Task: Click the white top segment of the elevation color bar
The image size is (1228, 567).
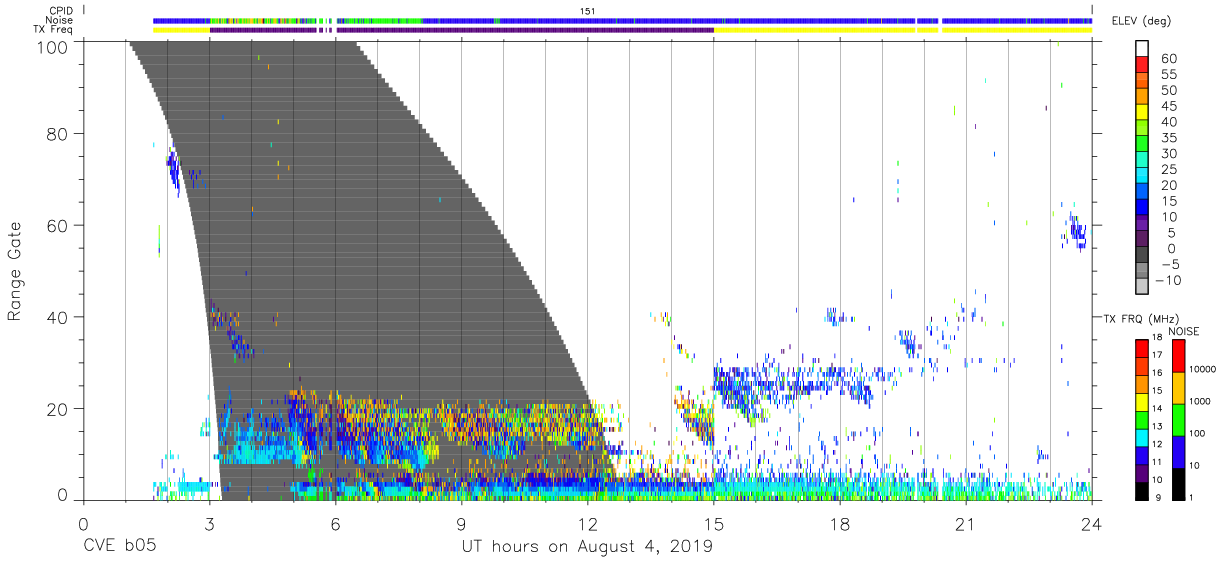Action: pos(1143,49)
